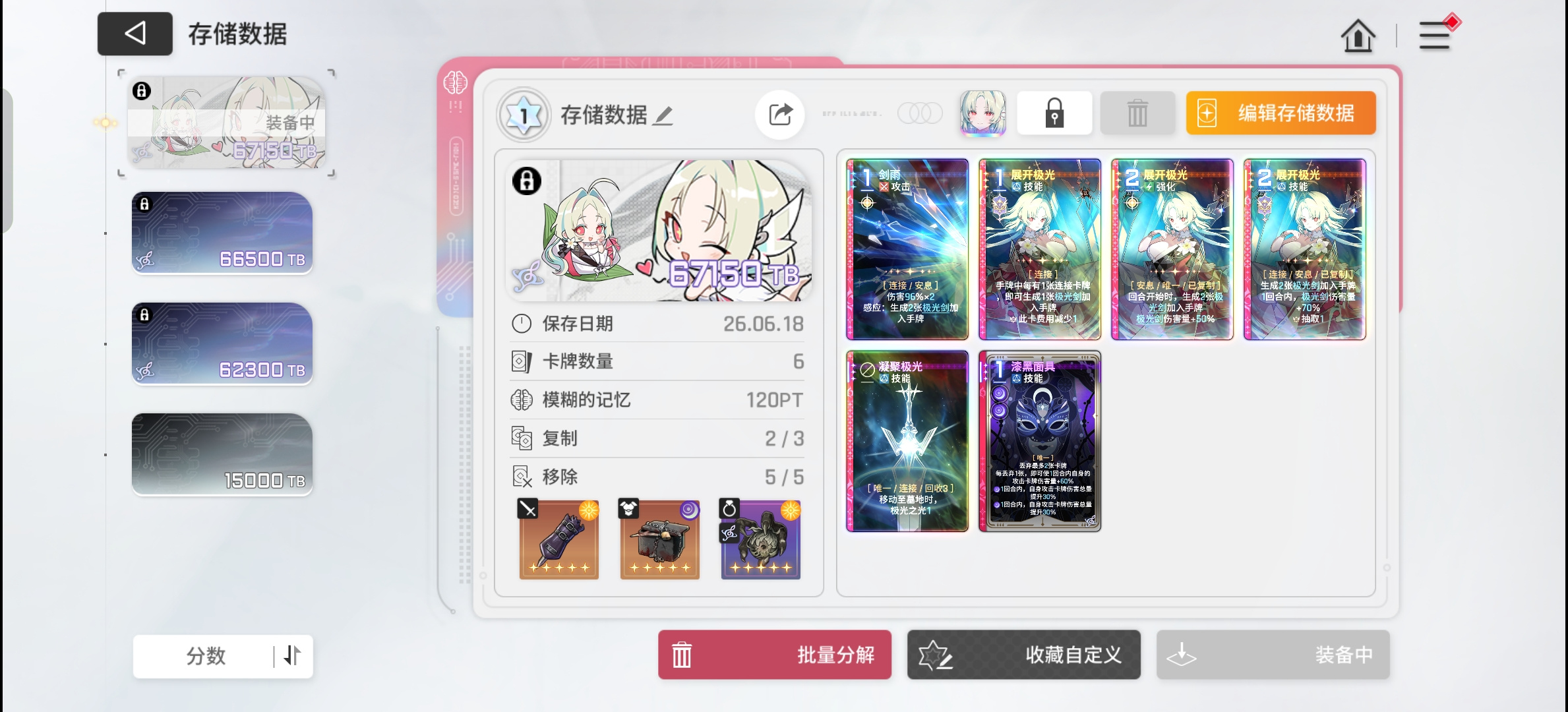Rename save data with pencil icon
The image size is (1568, 712).
tap(663, 116)
